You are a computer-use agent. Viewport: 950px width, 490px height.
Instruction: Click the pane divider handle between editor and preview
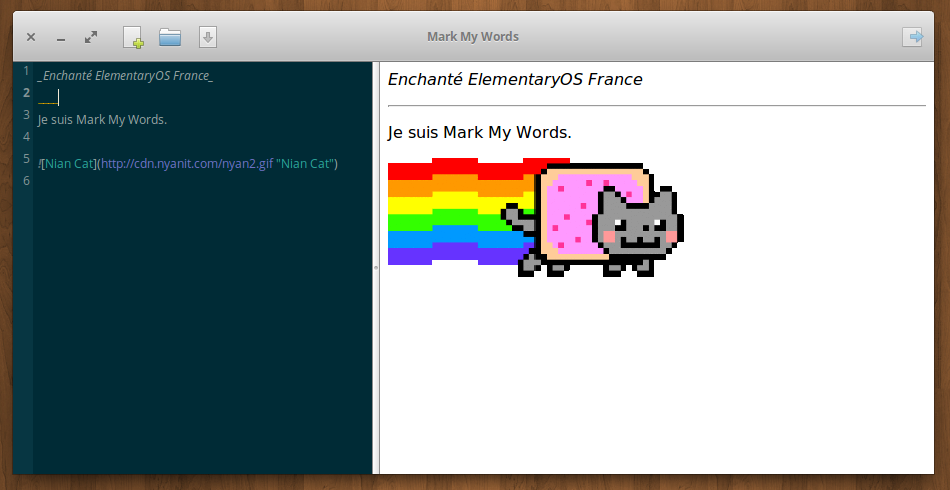[x=376, y=267]
